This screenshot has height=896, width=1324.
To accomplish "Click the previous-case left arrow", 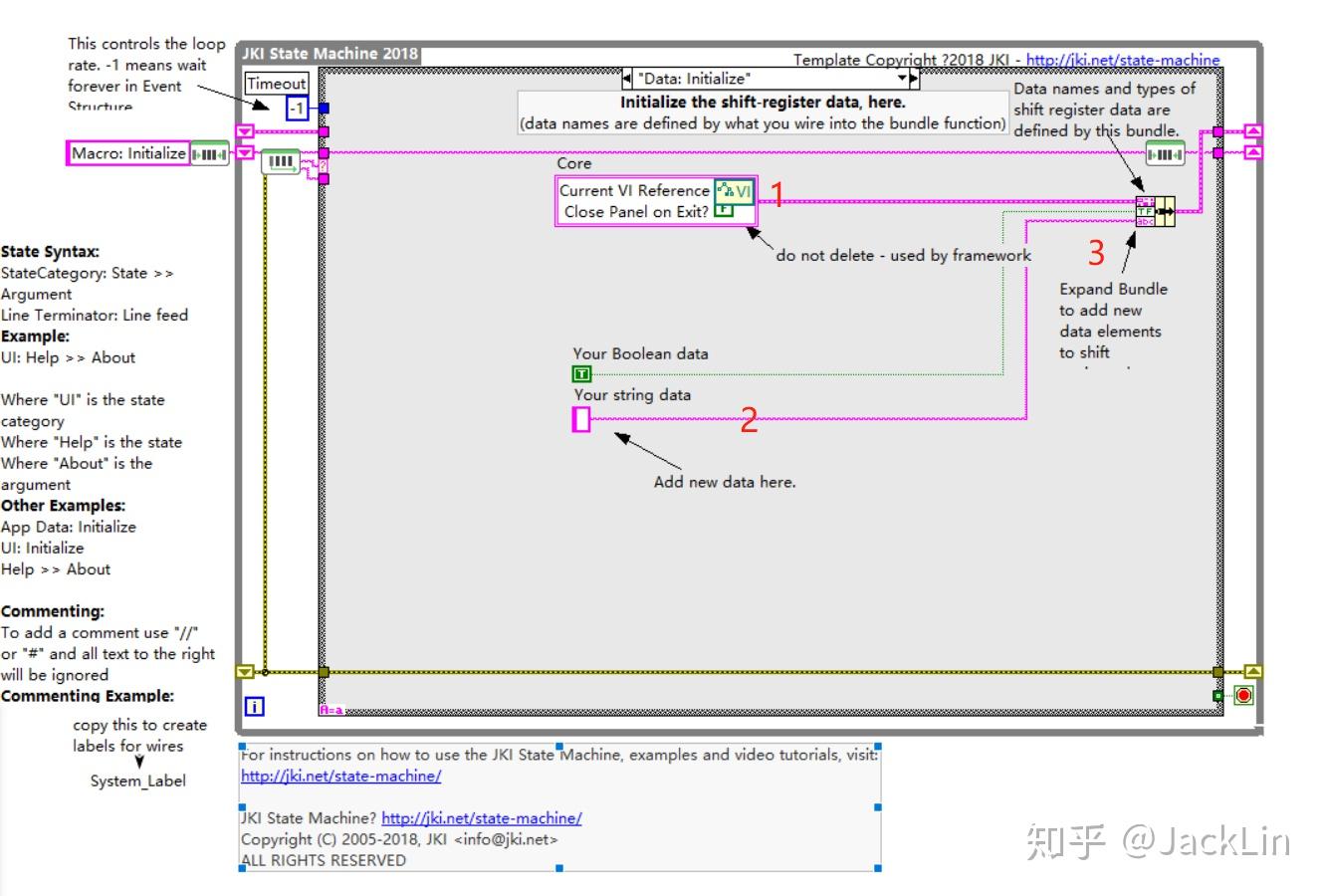I will pos(625,78).
